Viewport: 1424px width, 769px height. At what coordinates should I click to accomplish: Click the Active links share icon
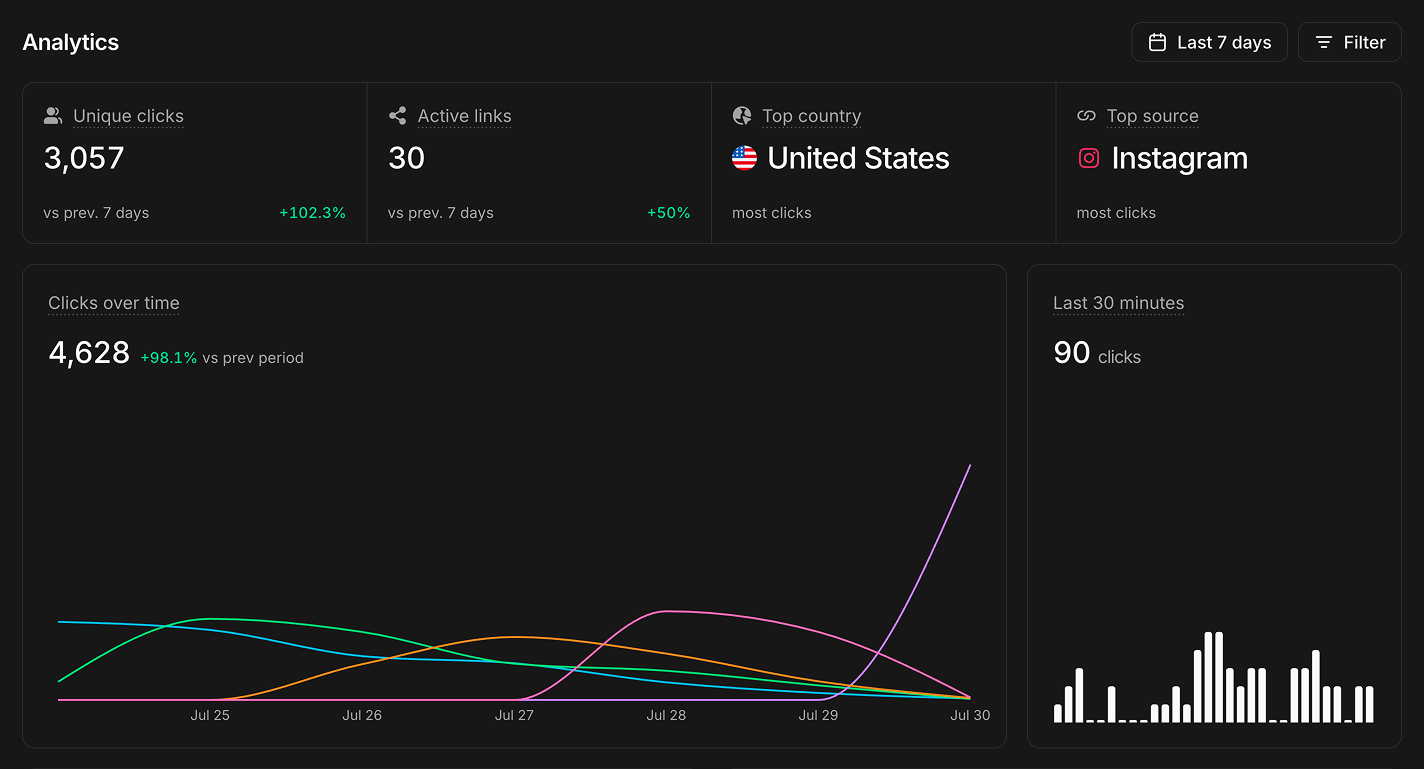click(x=397, y=116)
